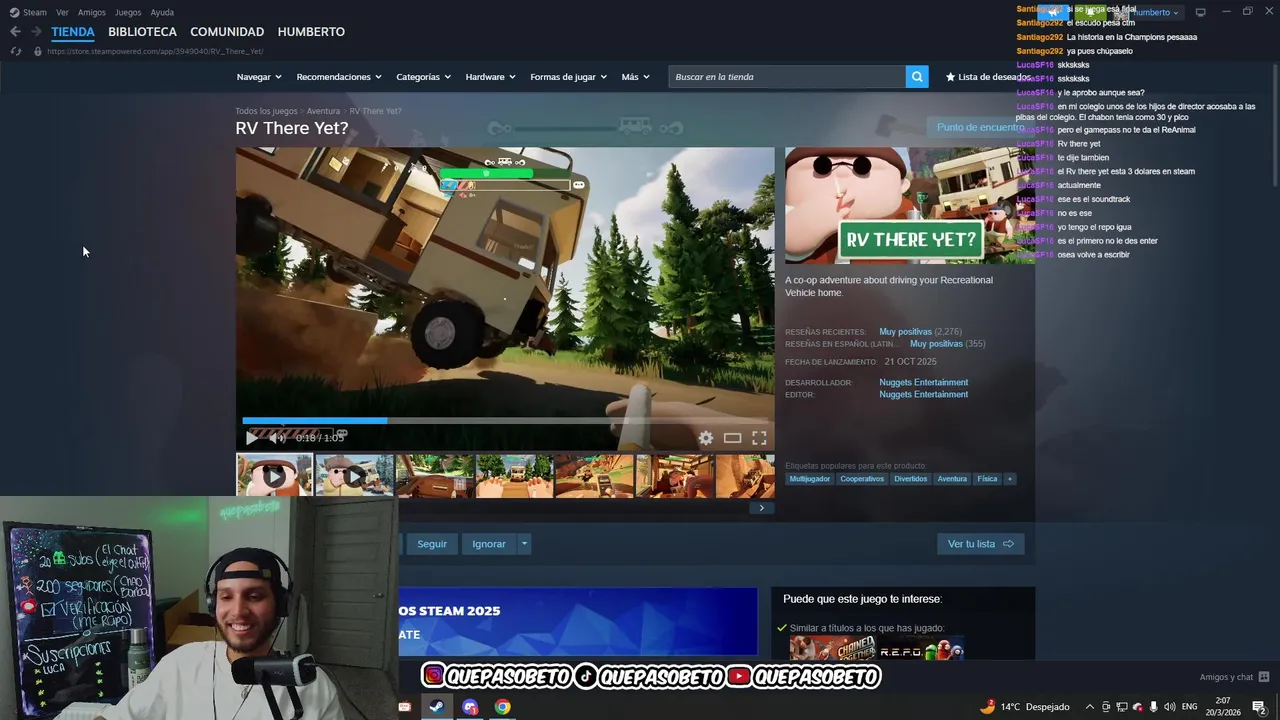1280x720 pixels.
Task: Open the Amigos menu
Action: click(x=92, y=12)
